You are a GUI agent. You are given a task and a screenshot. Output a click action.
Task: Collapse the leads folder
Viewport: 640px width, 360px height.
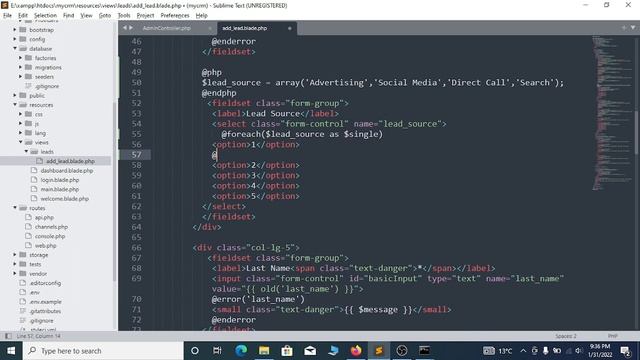click(26, 152)
